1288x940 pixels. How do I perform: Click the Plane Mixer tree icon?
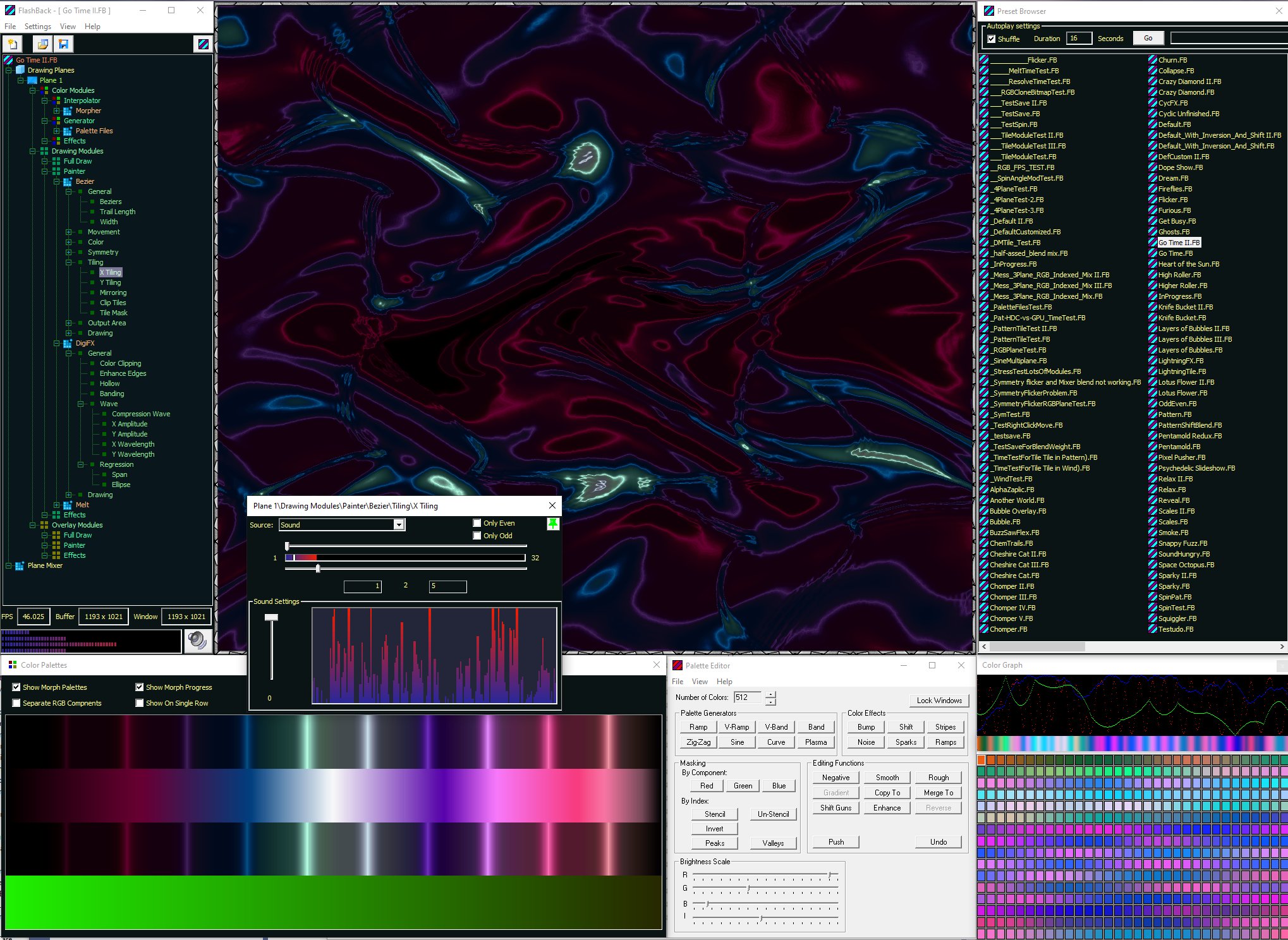pyautogui.click(x=20, y=565)
